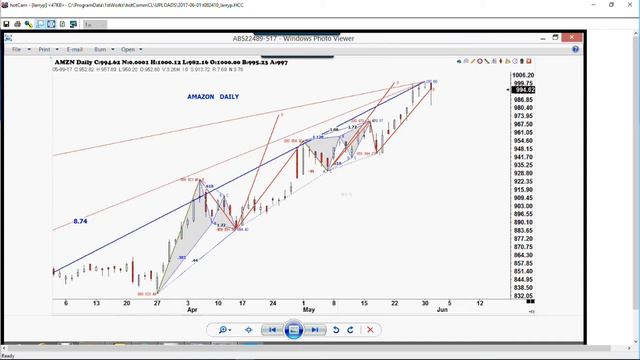The height and width of the screenshot is (360, 640).
Task: Click the AMAZON DAILY chart label
Action: coord(213,97)
